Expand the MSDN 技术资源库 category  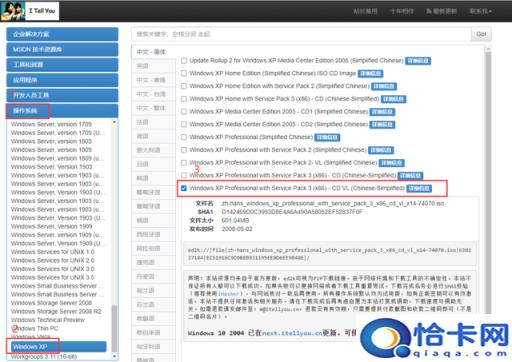coord(62,49)
